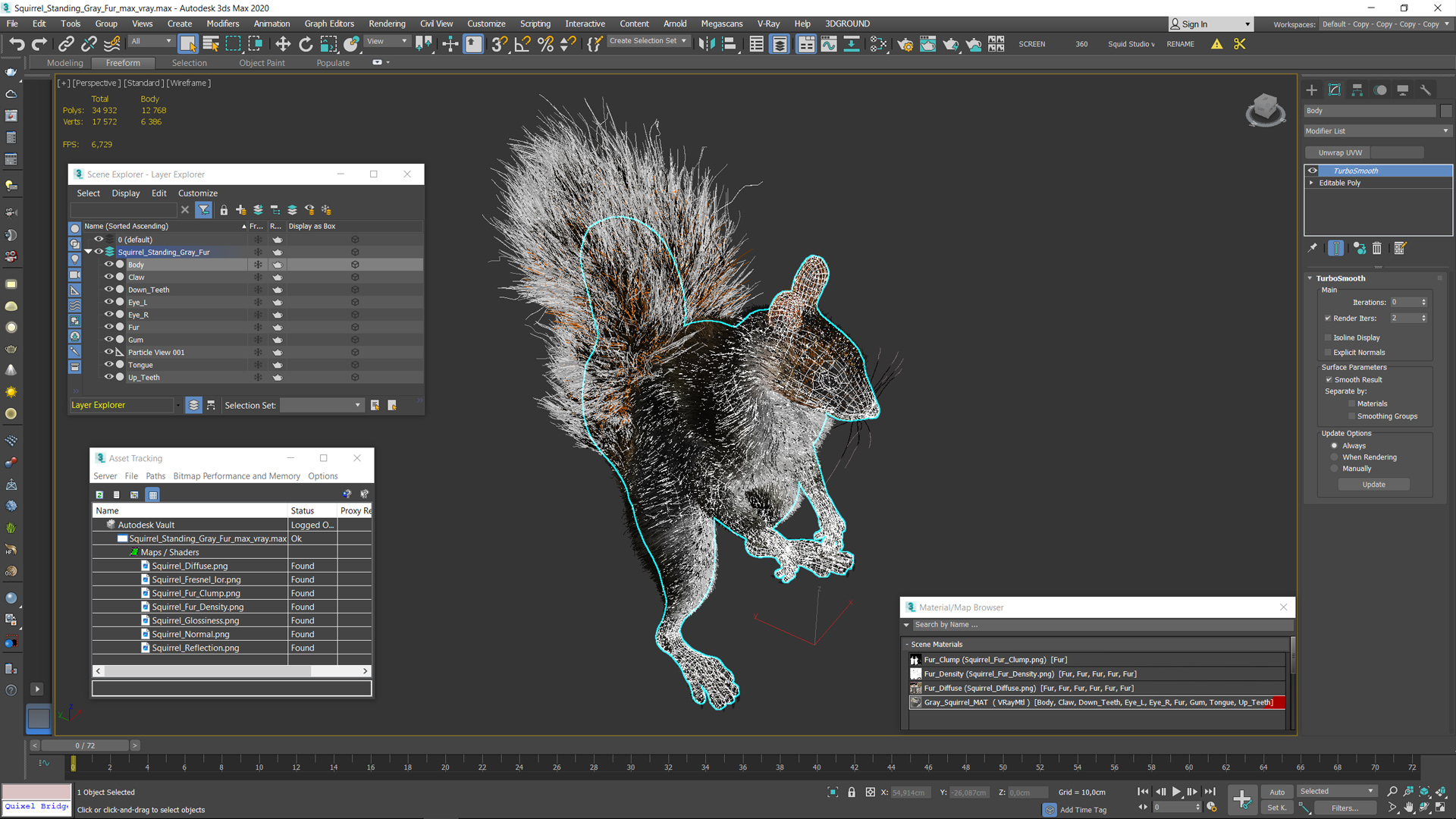Uncheck Smooth Result checkbox
1456x819 pixels.
tap(1329, 380)
